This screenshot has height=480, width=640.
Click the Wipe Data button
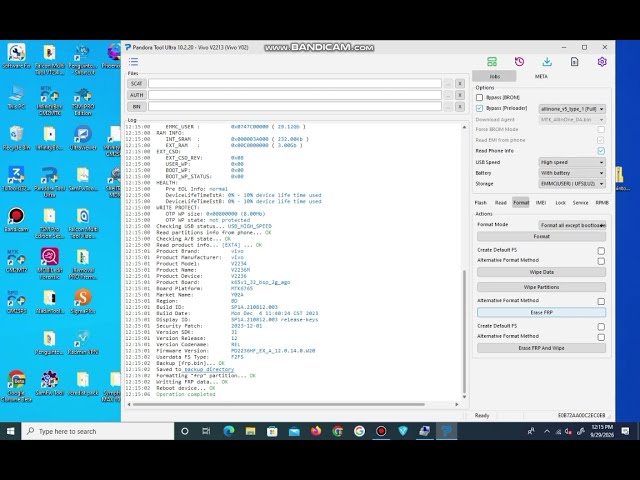click(541, 272)
